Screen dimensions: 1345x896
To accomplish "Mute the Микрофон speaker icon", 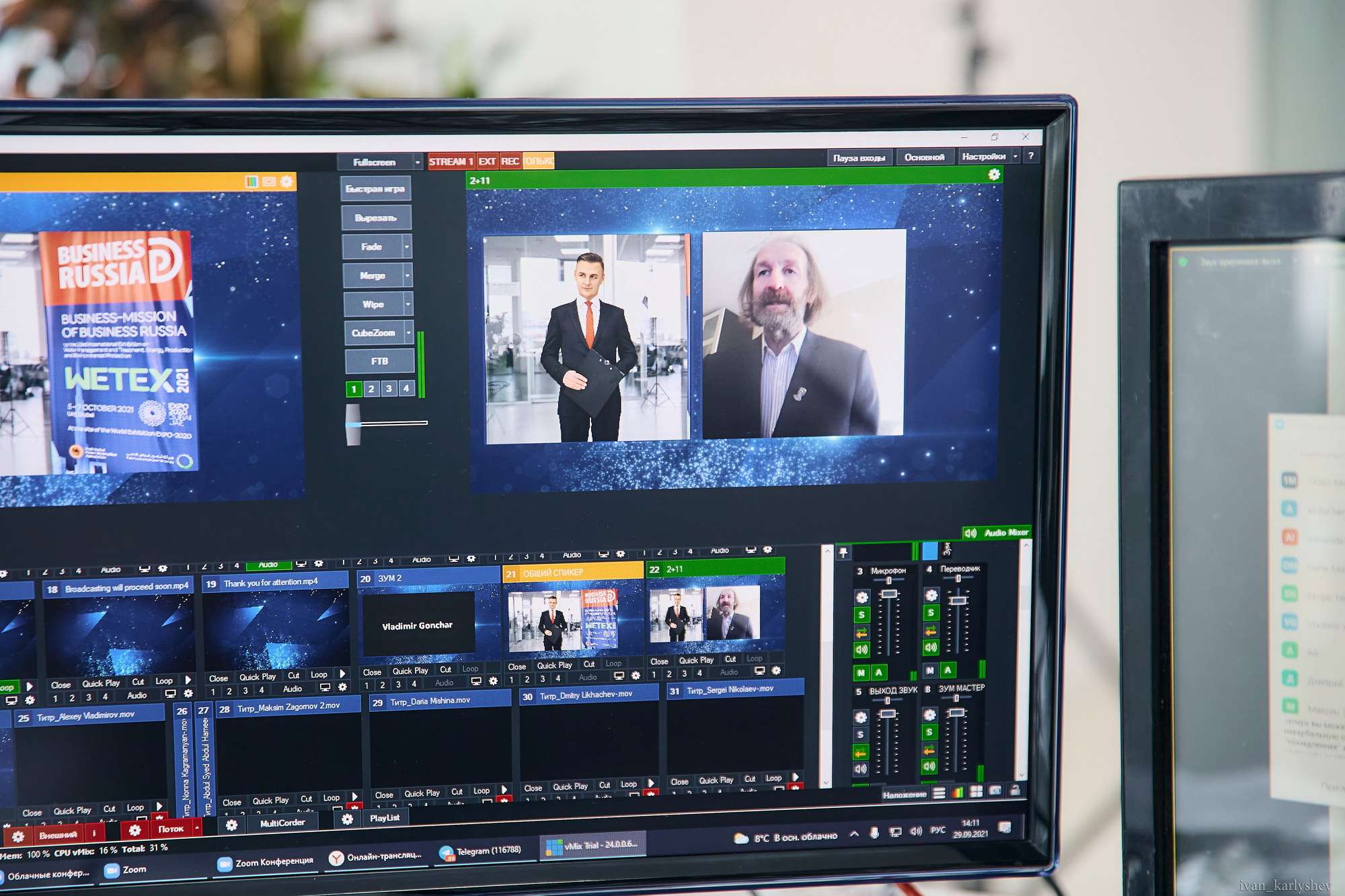I will tap(861, 649).
